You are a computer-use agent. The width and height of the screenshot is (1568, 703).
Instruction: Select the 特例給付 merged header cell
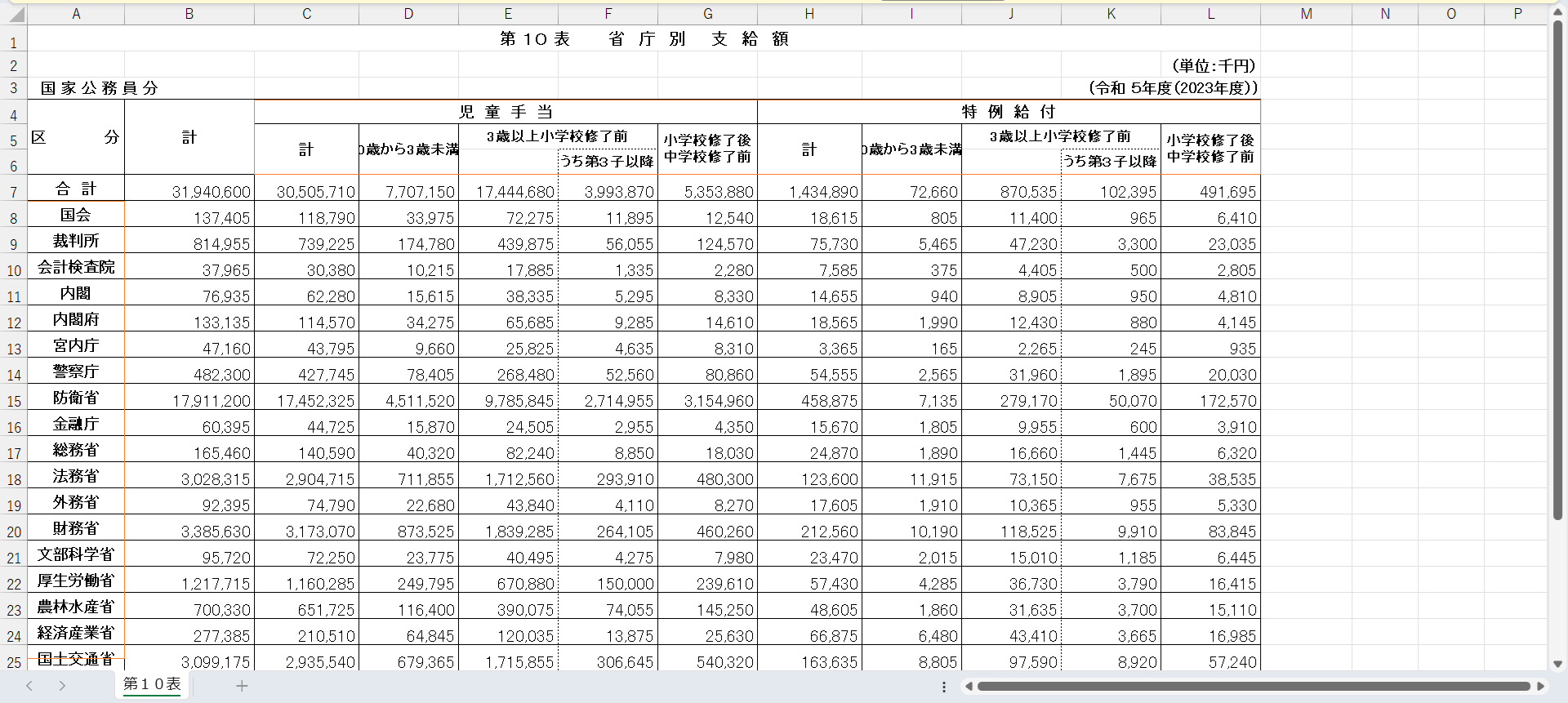coord(1009,112)
